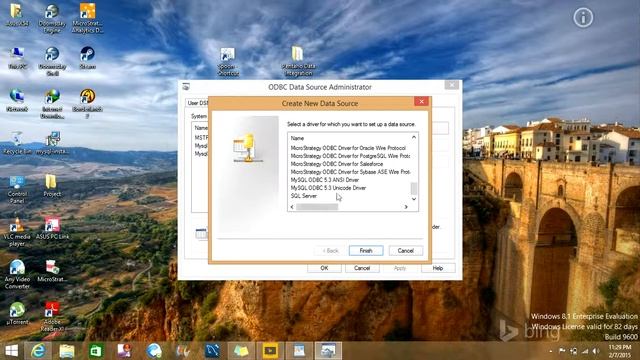Open the Windows Store taskbar icon
The width and height of the screenshot is (640, 360).
click(96, 351)
